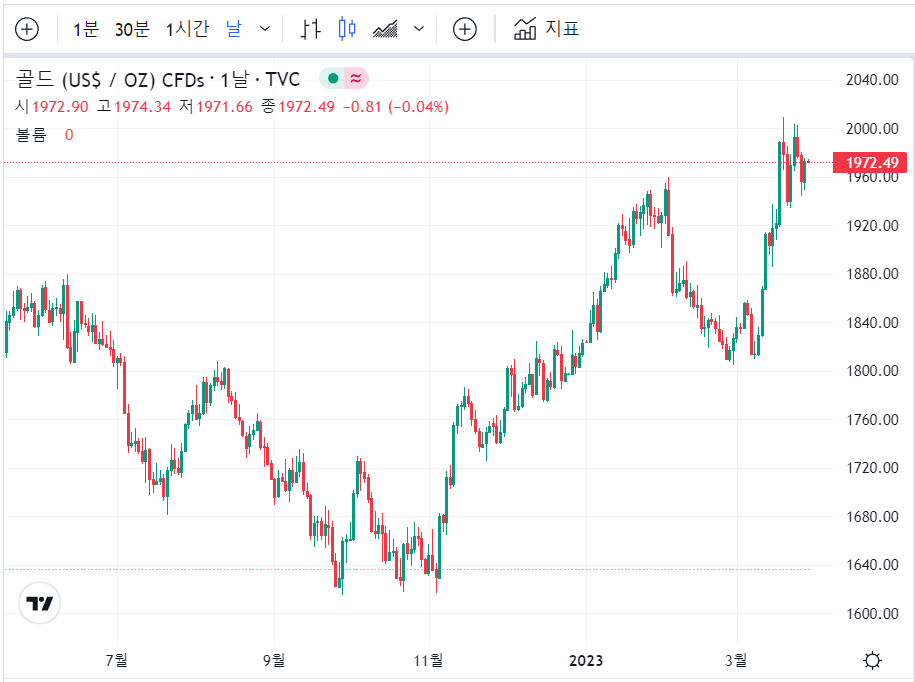This screenshot has width=915, height=682.
Task: Select the 30분 timeframe
Action: pyautogui.click(x=132, y=29)
